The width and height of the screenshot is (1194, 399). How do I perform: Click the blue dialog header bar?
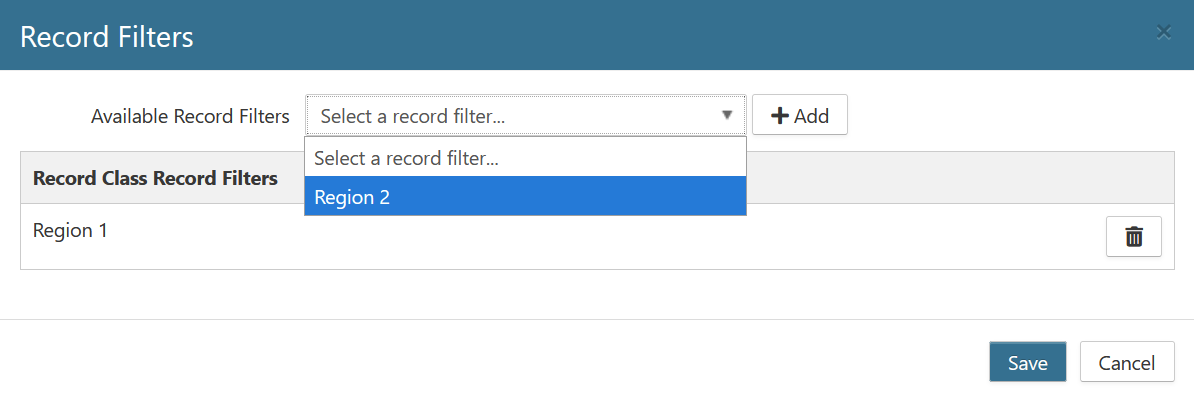point(596,35)
